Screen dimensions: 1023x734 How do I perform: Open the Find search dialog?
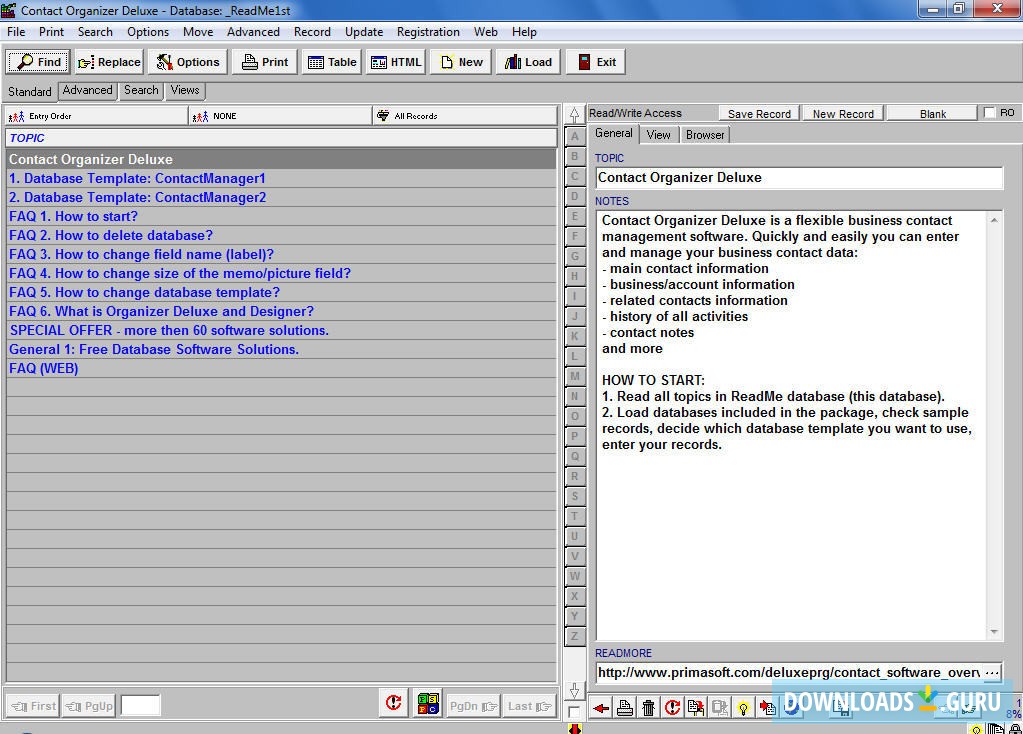click(x=36, y=61)
